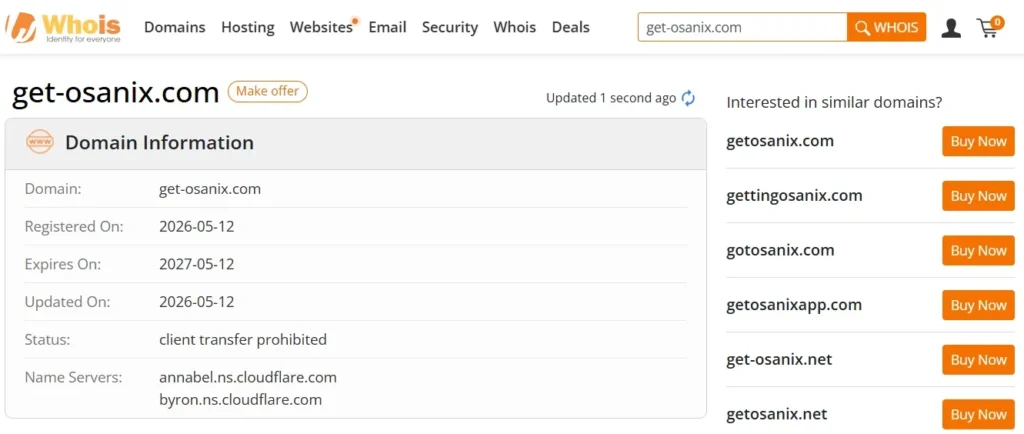
Task: Open the shopping cart icon
Action: point(989,27)
